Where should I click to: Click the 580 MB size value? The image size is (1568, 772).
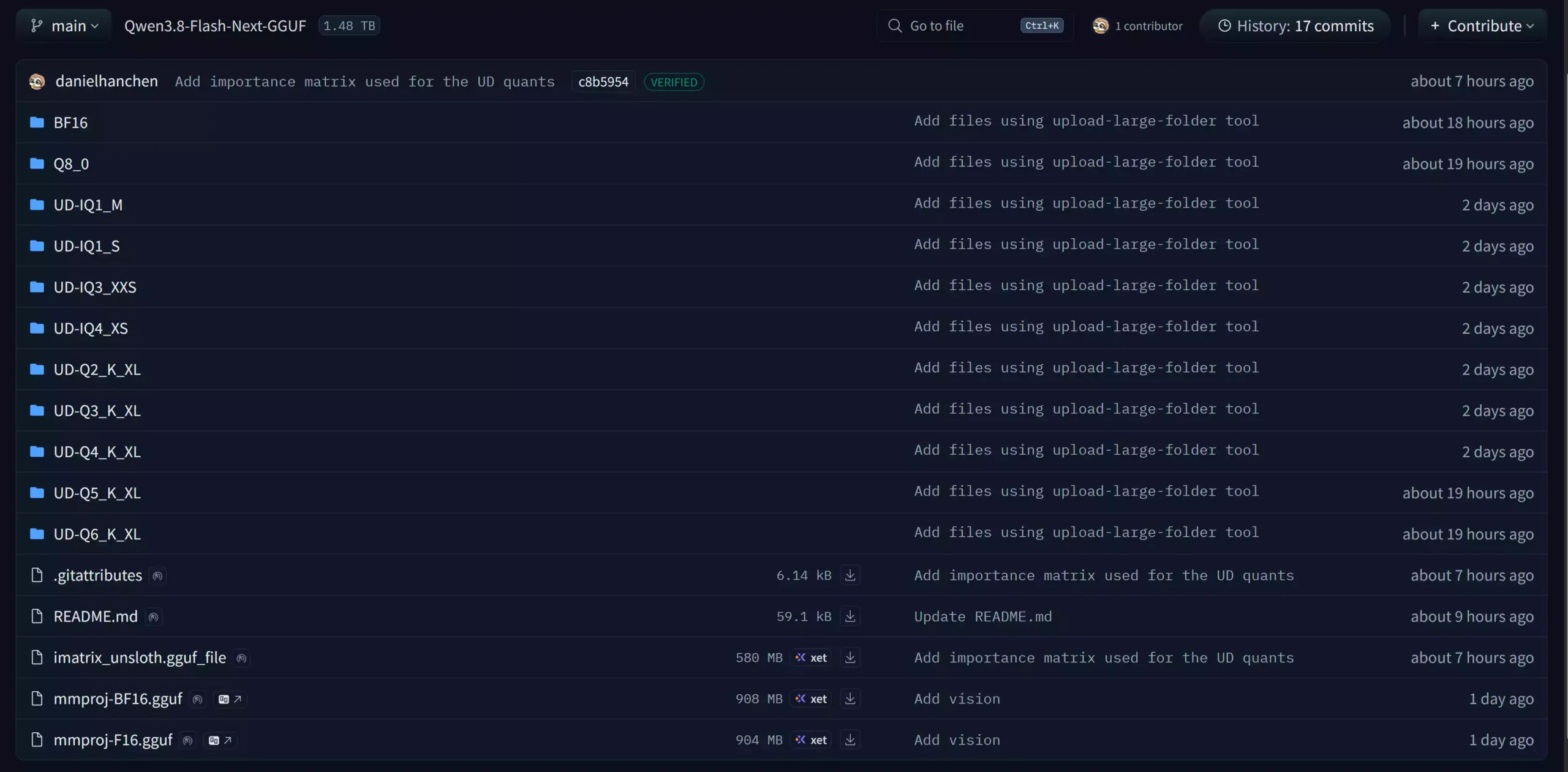click(x=759, y=658)
